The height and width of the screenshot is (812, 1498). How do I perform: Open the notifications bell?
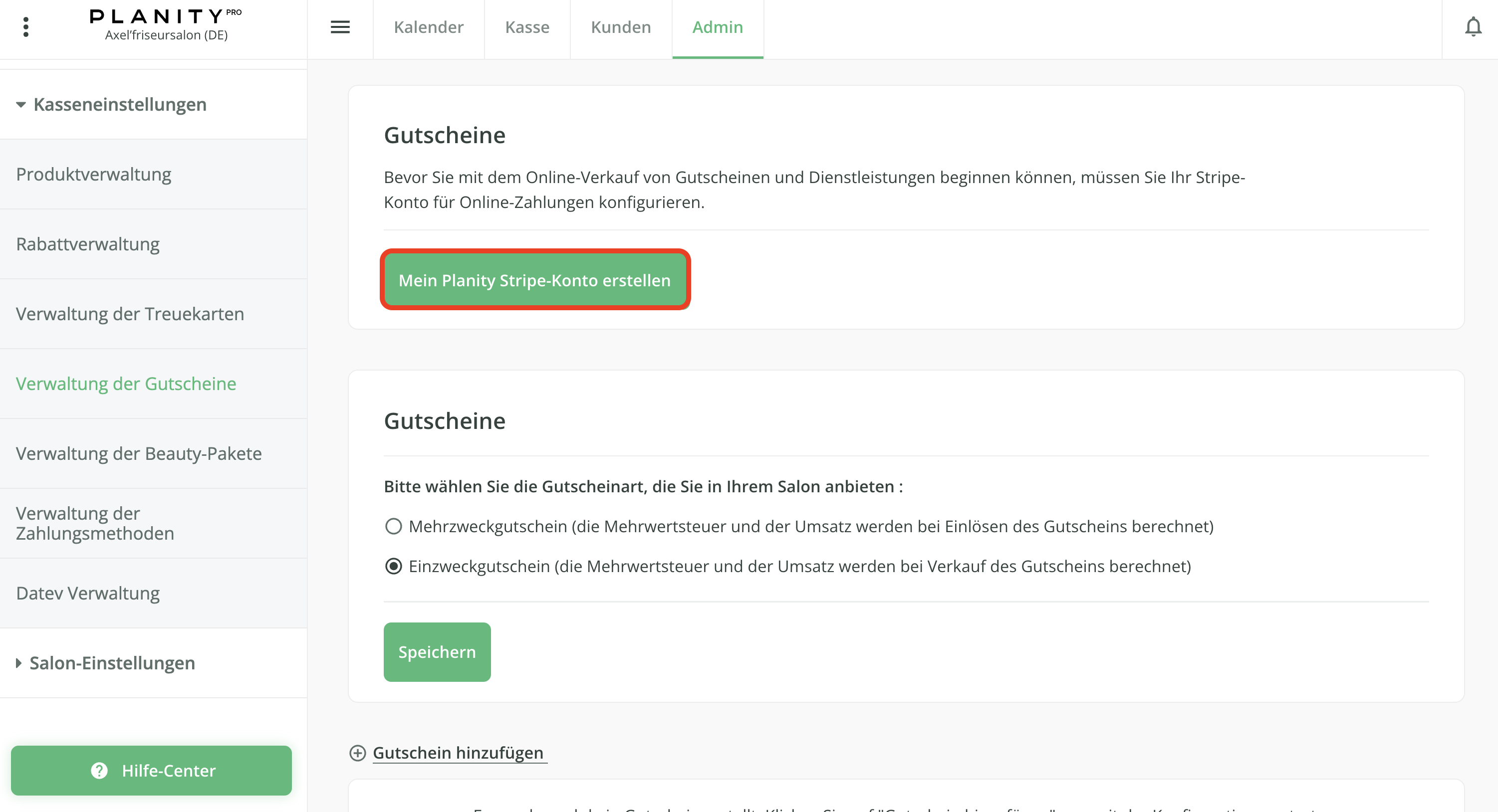pyautogui.click(x=1473, y=27)
